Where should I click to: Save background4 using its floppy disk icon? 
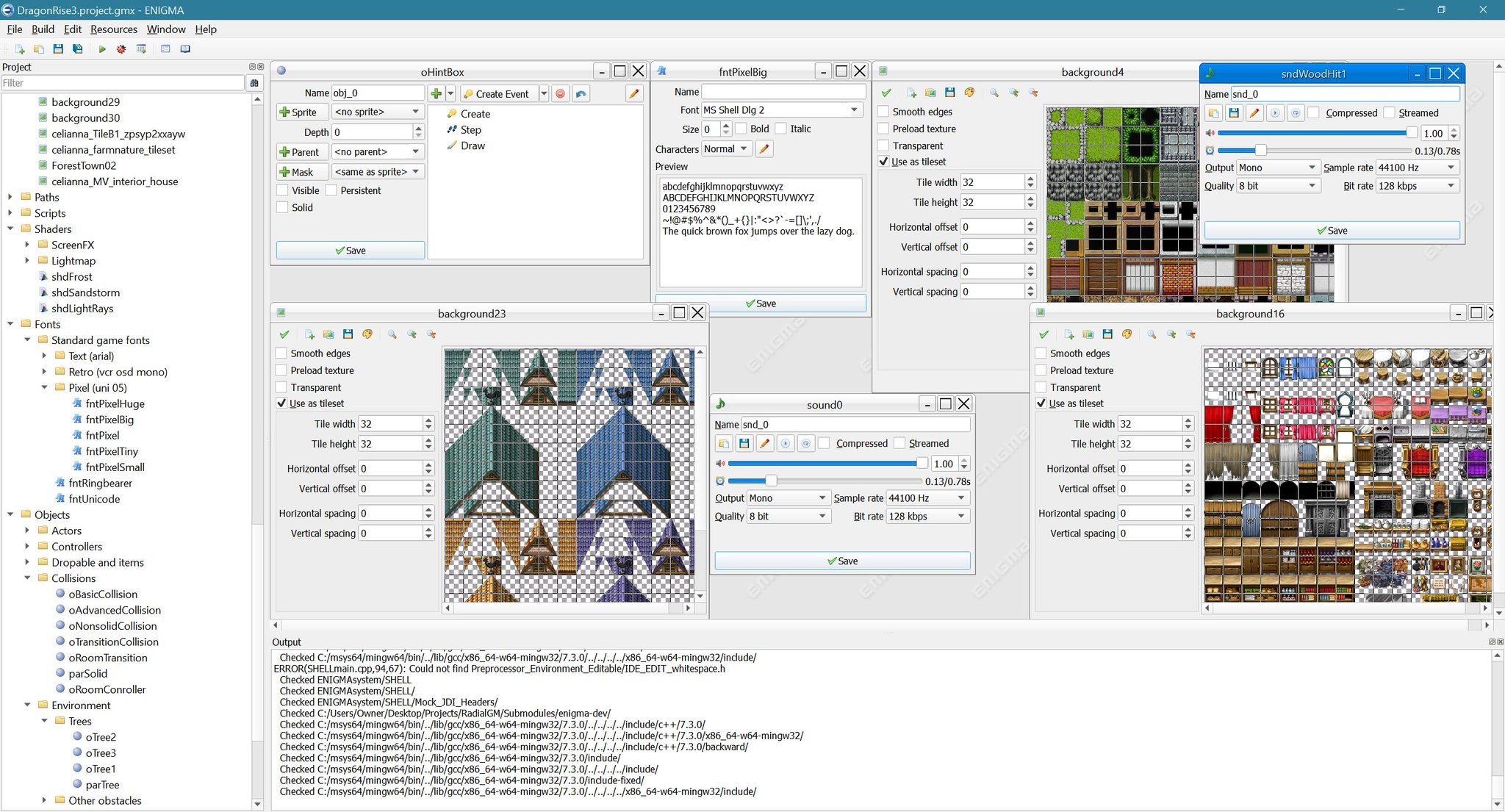pos(949,93)
